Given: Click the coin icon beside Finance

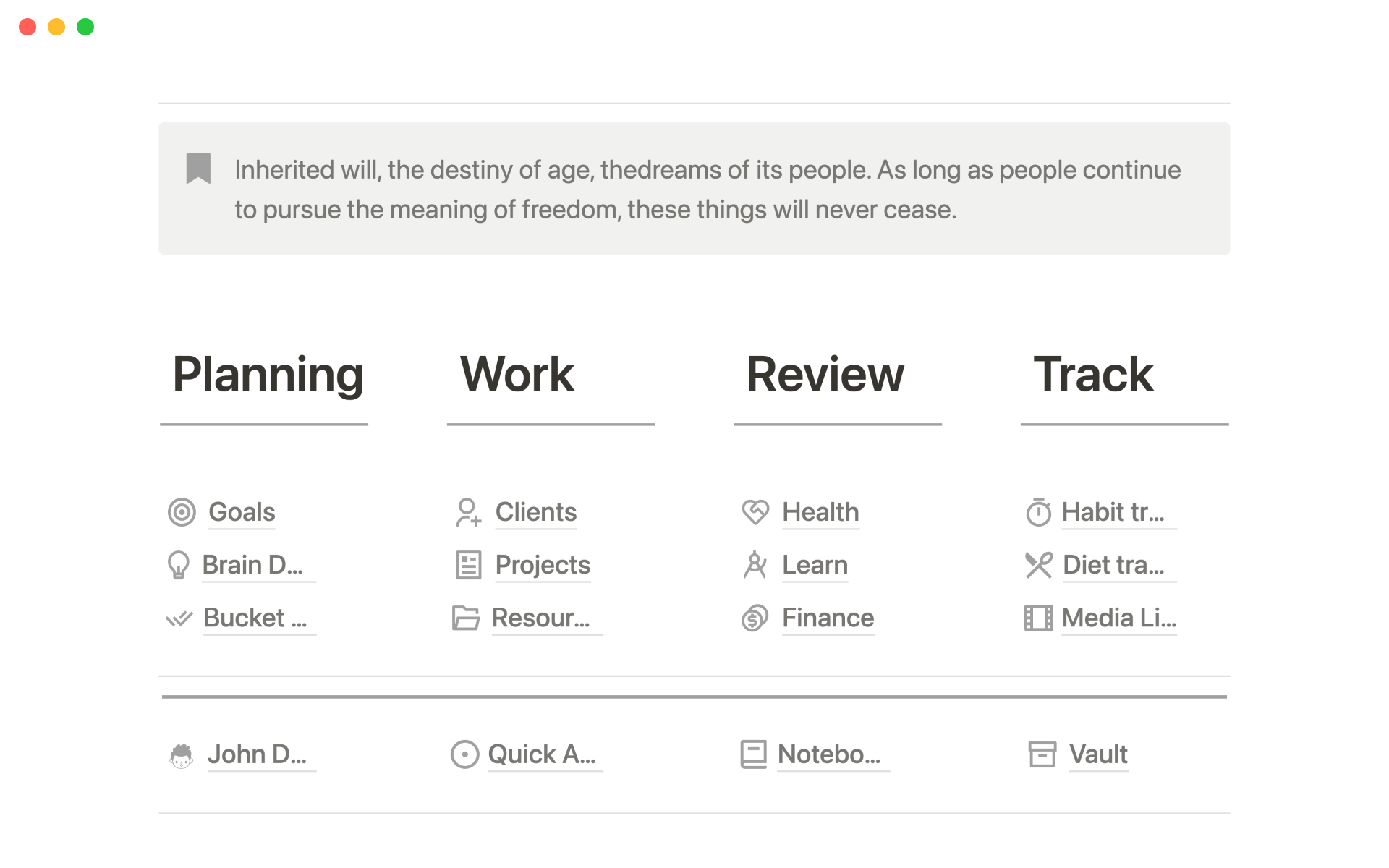Looking at the screenshot, I should coord(755,618).
